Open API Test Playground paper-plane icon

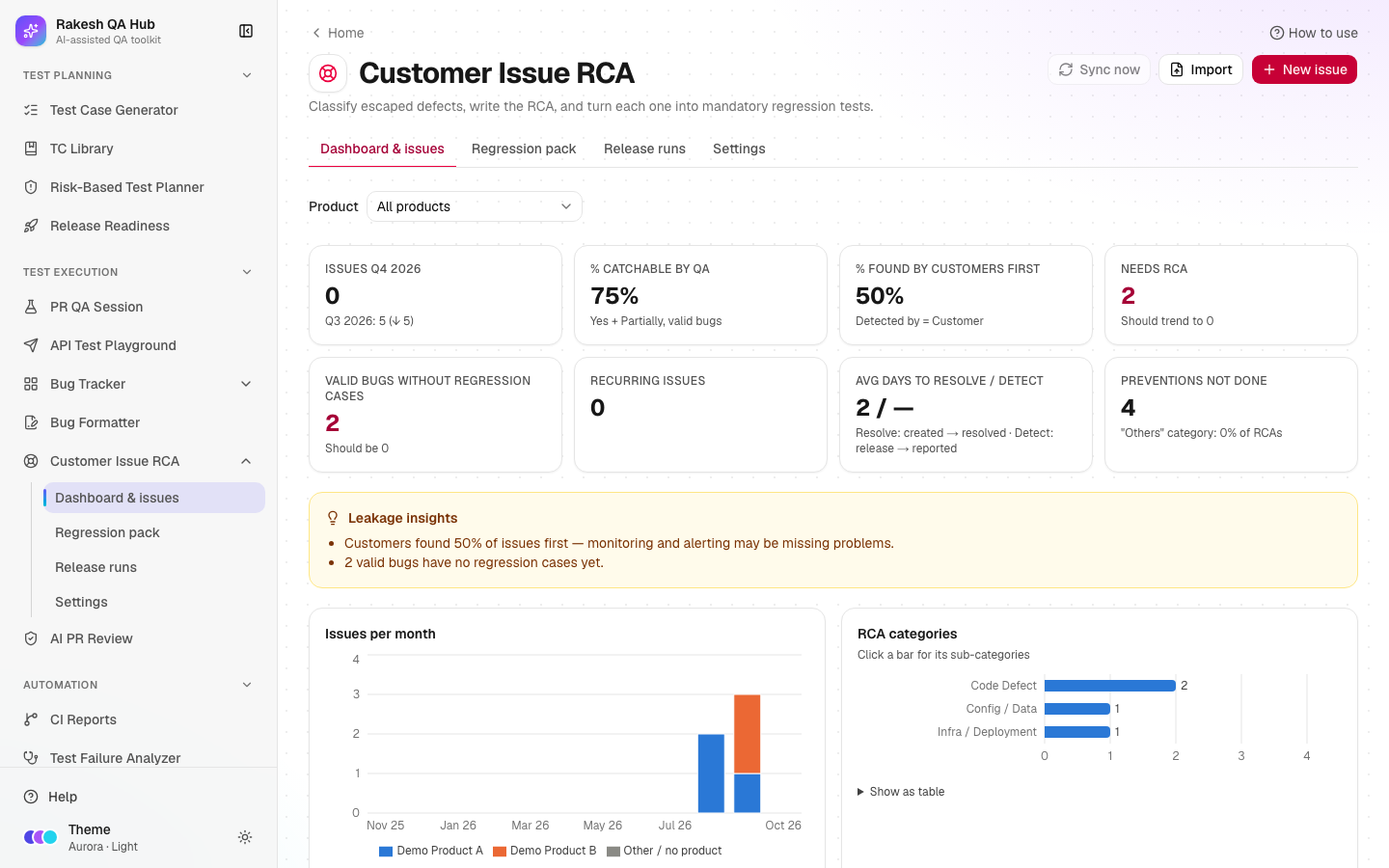pyautogui.click(x=31, y=345)
